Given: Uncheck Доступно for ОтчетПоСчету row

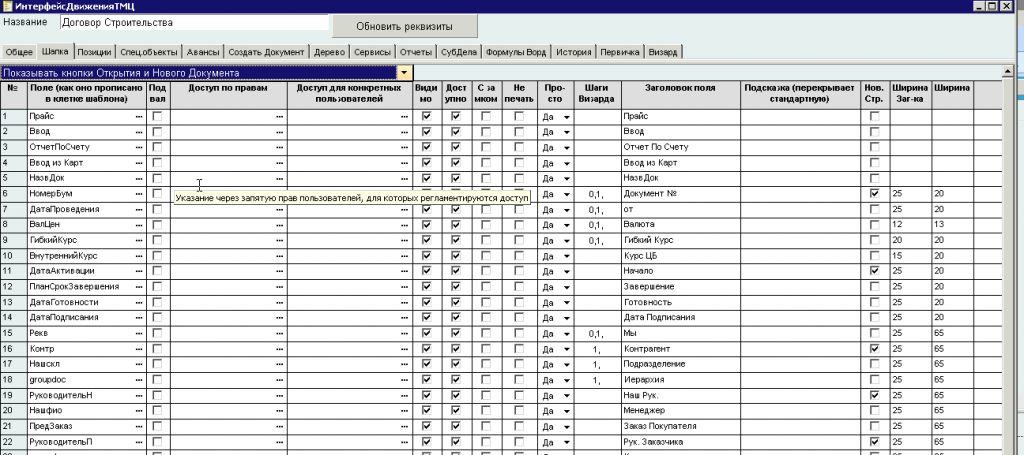Looking at the screenshot, I should point(456,147).
